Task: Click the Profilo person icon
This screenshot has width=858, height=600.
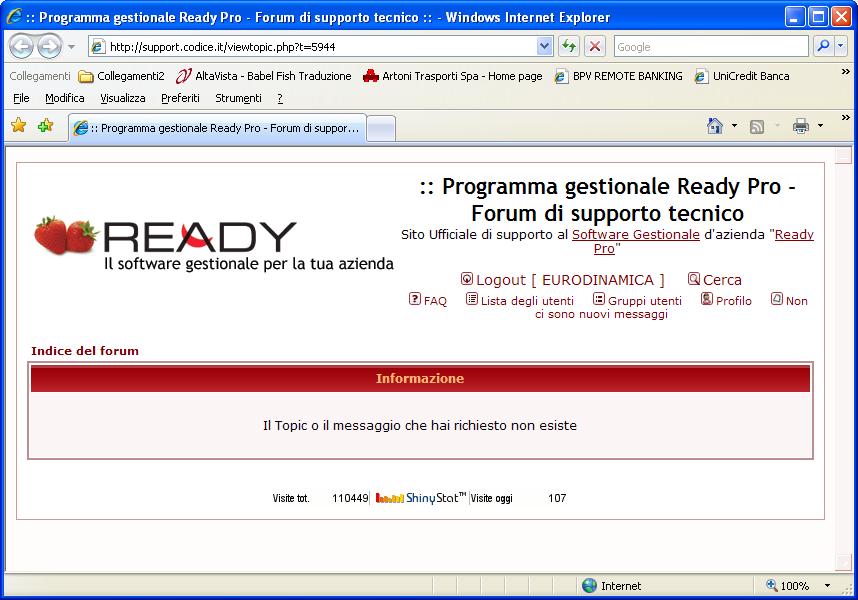Action: tap(707, 299)
